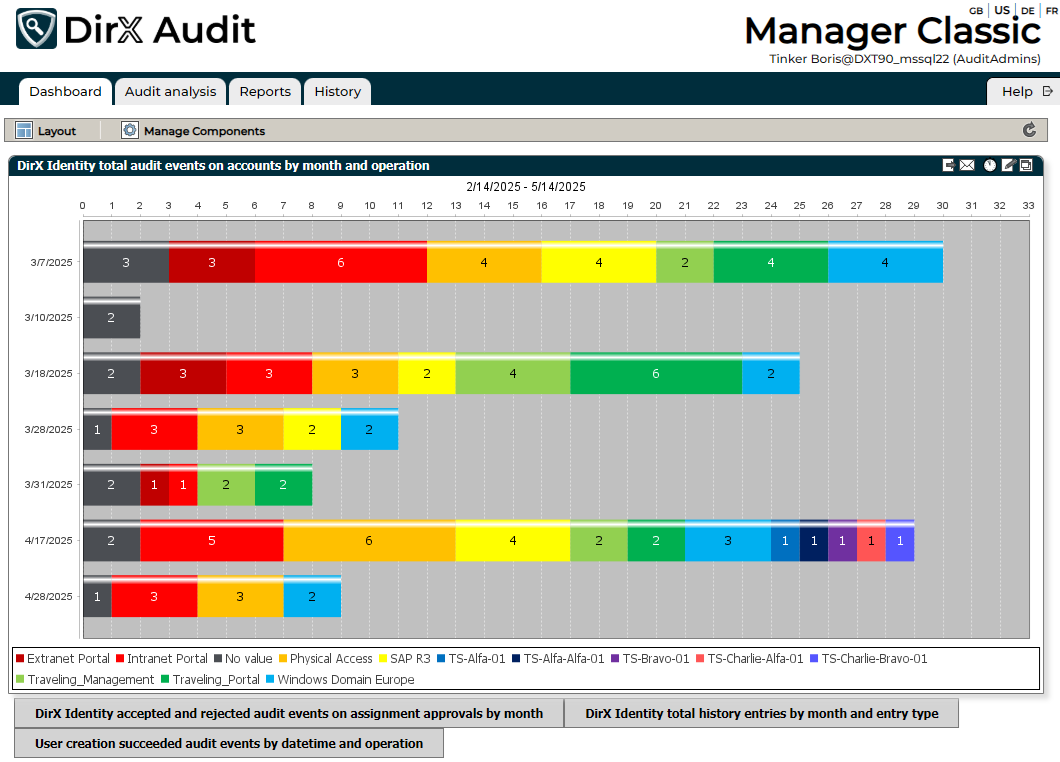This screenshot has width=1060, height=762.
Task: Click the orange 6 bar segment for 4/17/2025
Action: pos(369,541)
